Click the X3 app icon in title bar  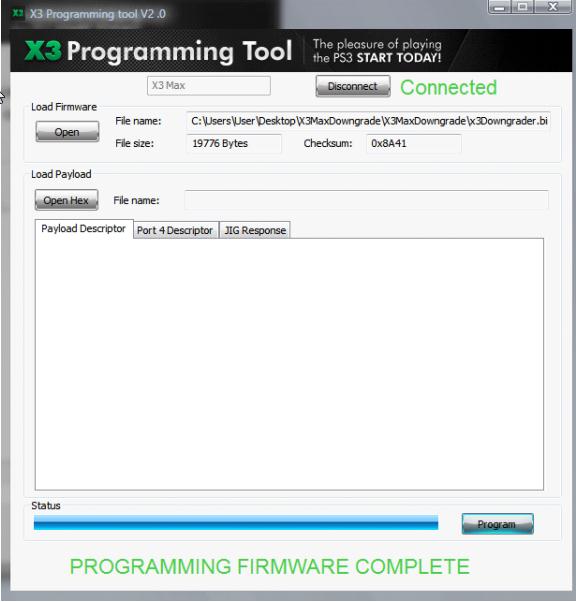pyautogui.click(x=18, y=13)
